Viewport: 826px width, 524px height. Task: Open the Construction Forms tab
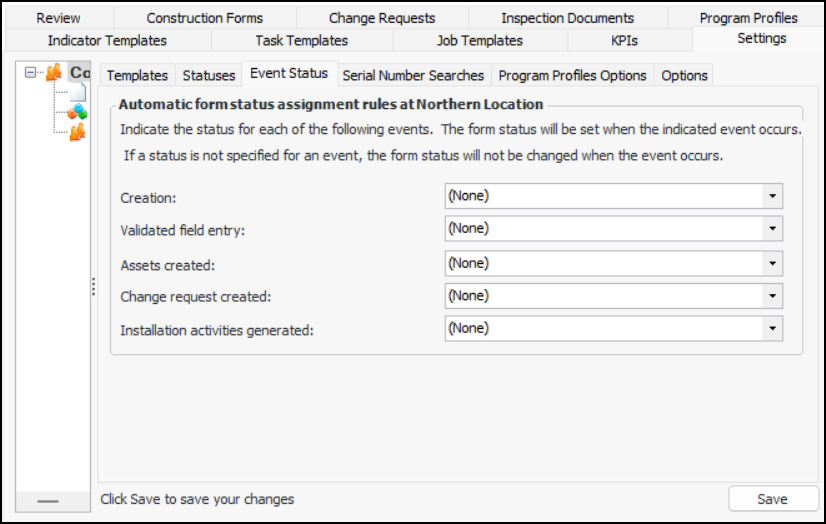click(204, 18)
